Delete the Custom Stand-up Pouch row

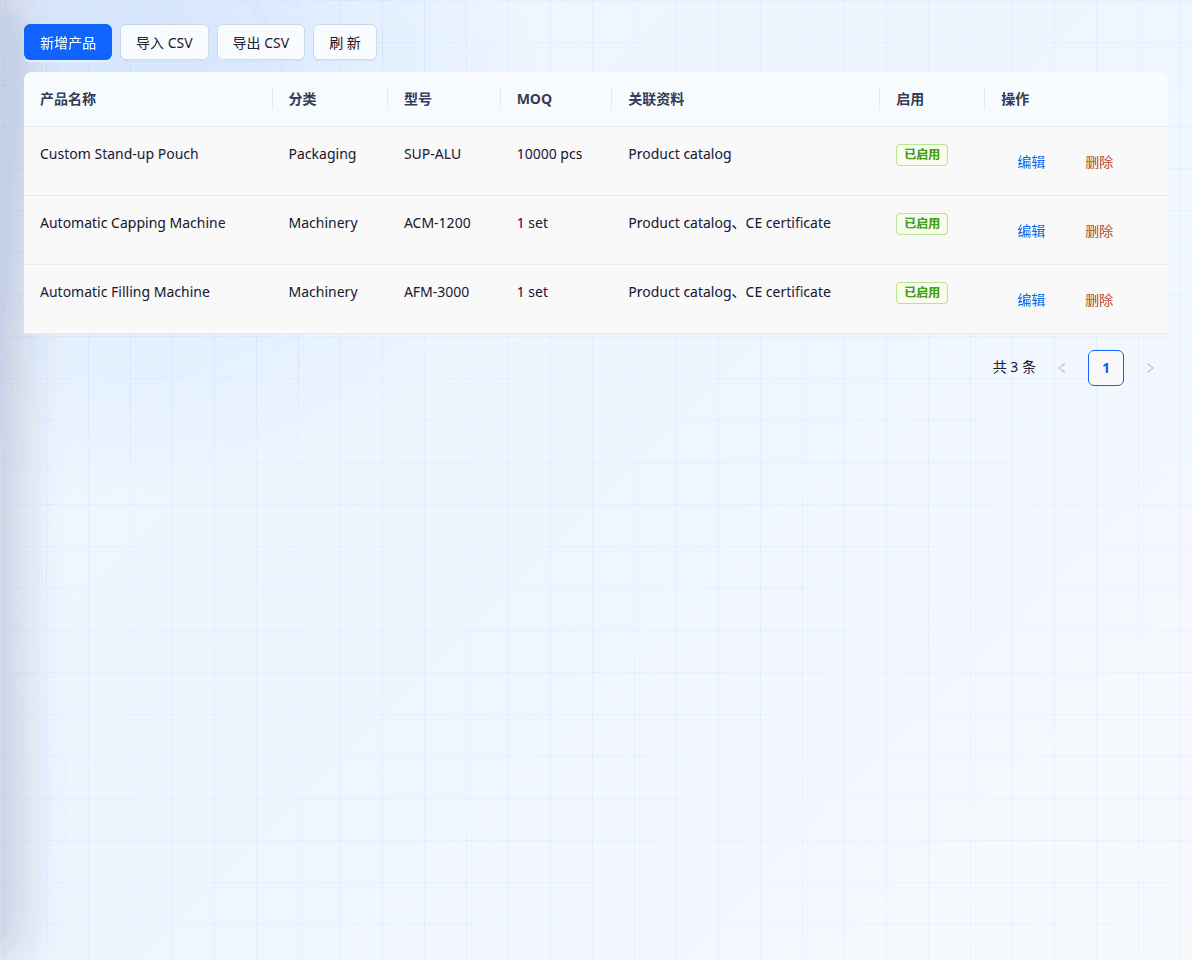[x=1098, y=162]
